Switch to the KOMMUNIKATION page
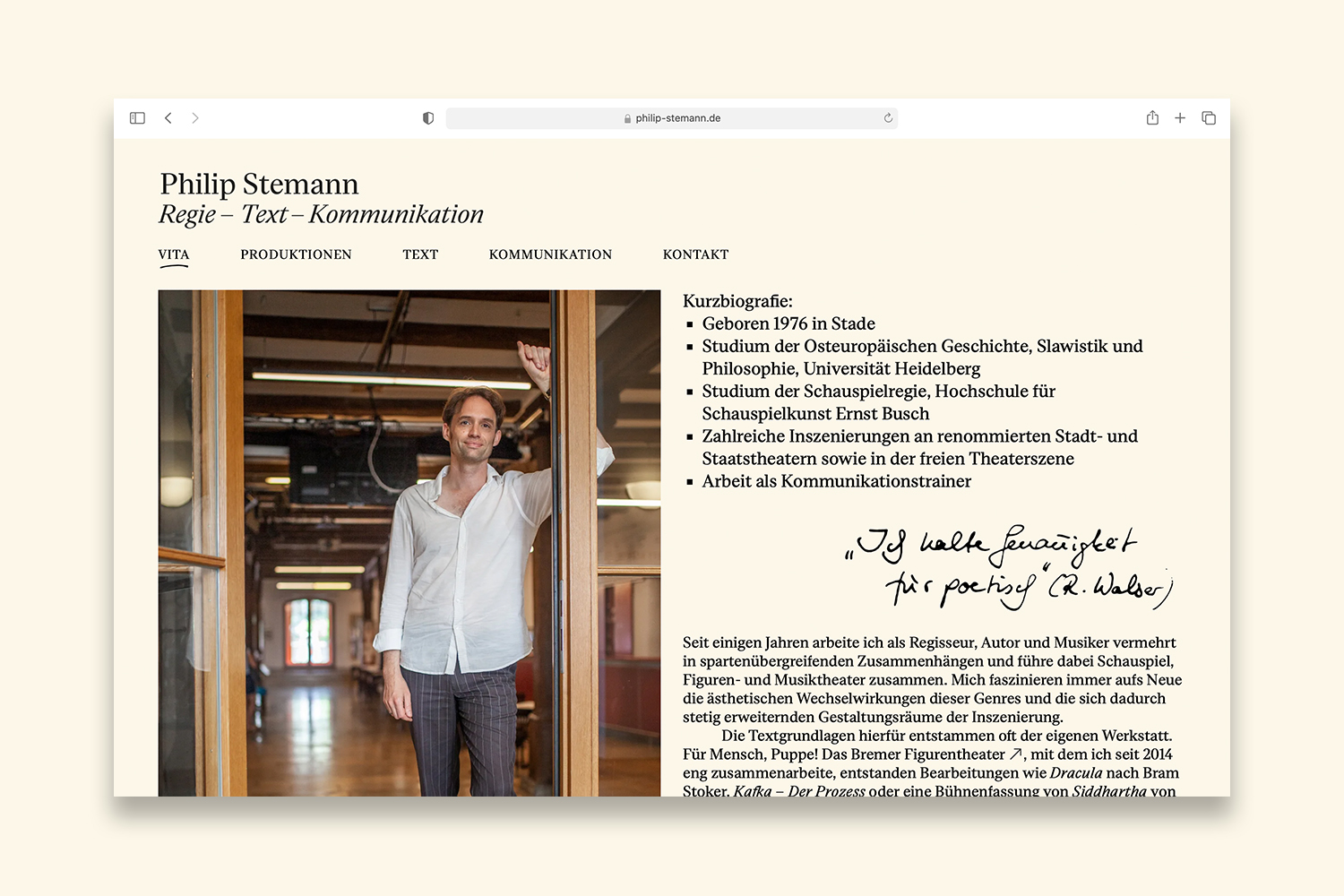 click(x=550, y=254)
